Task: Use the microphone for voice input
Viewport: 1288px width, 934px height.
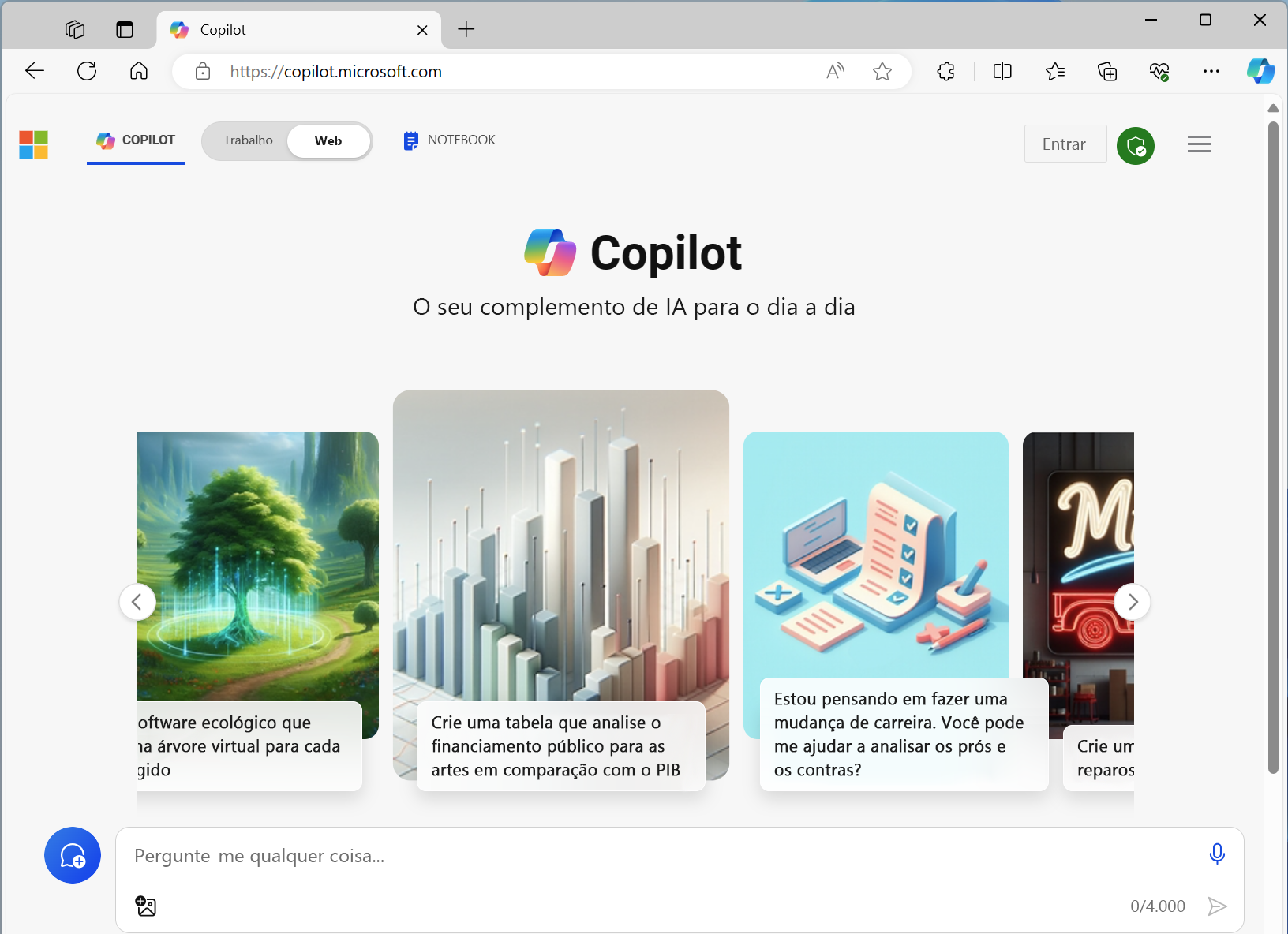Action: click(1217, 854)
